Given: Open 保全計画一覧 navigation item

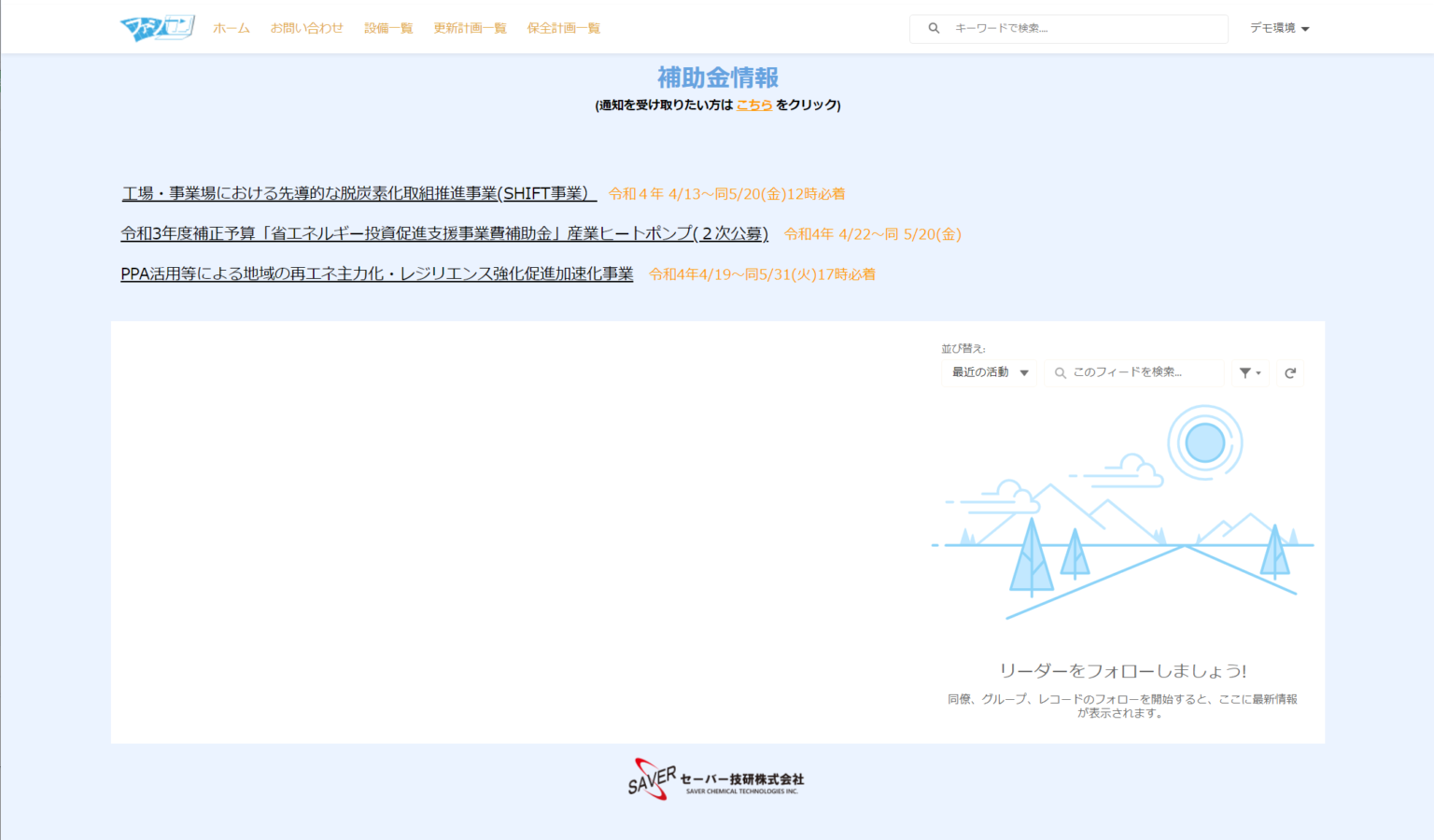Looking at the screenshot, I should point(564,28).
